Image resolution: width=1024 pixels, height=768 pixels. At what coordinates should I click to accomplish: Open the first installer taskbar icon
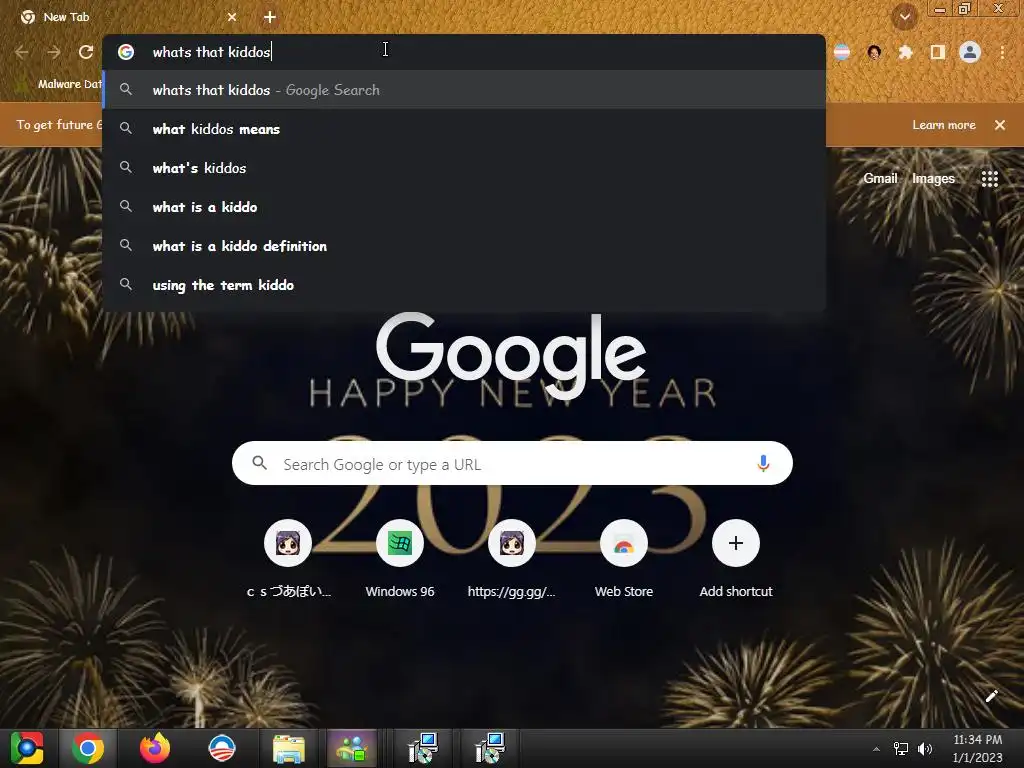(423, 748)
